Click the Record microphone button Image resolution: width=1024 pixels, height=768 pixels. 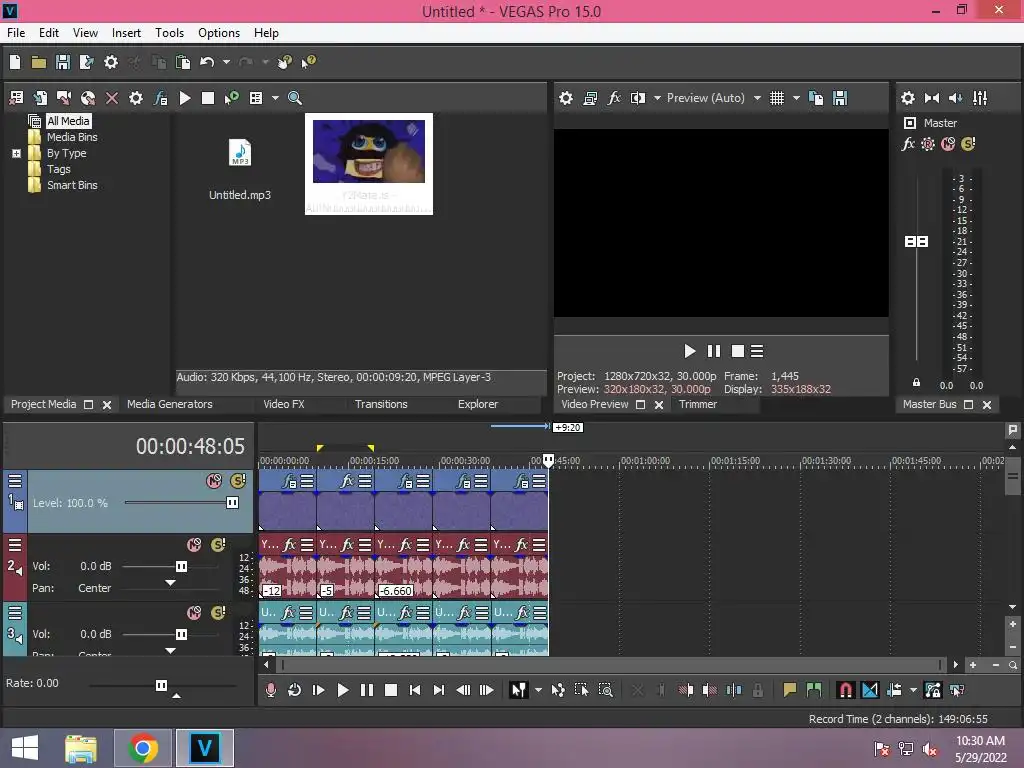pos(270,690)
